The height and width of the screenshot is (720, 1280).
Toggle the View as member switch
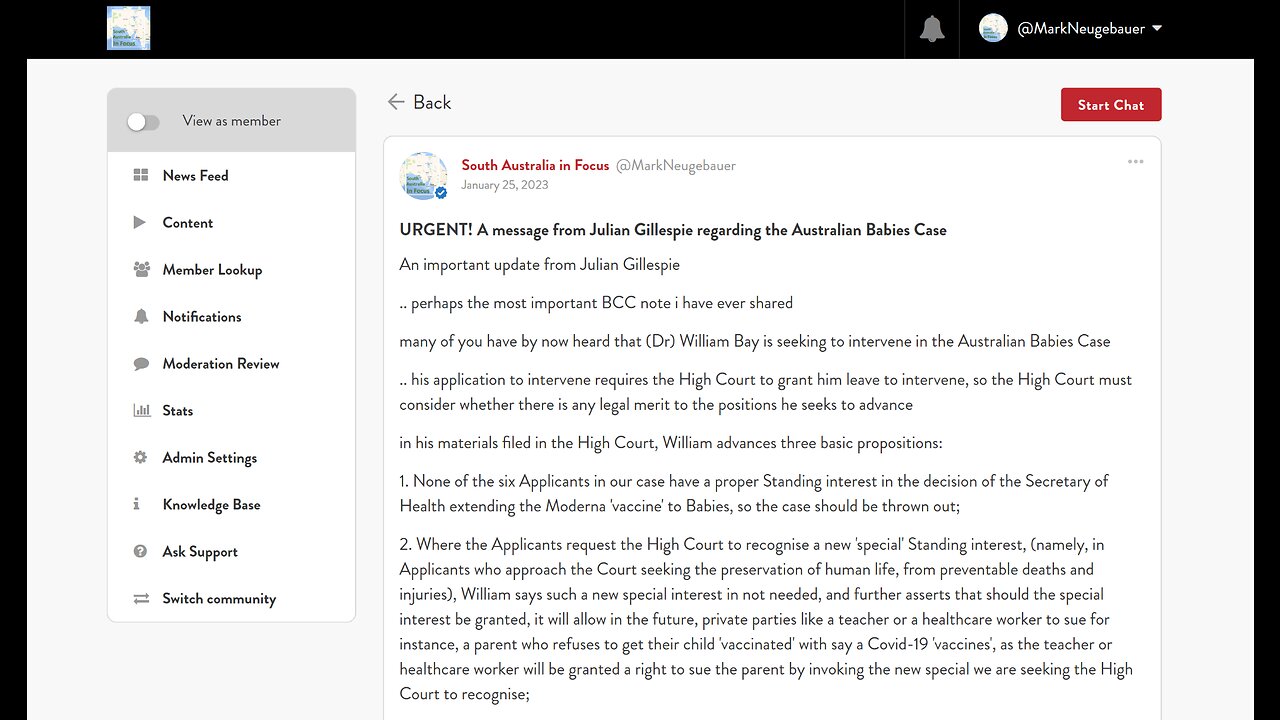(143, 122)
